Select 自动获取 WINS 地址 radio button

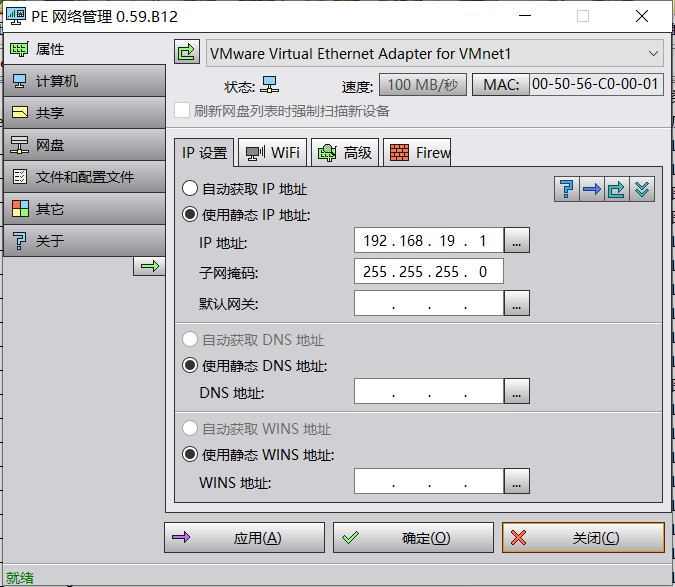(190, 428)
